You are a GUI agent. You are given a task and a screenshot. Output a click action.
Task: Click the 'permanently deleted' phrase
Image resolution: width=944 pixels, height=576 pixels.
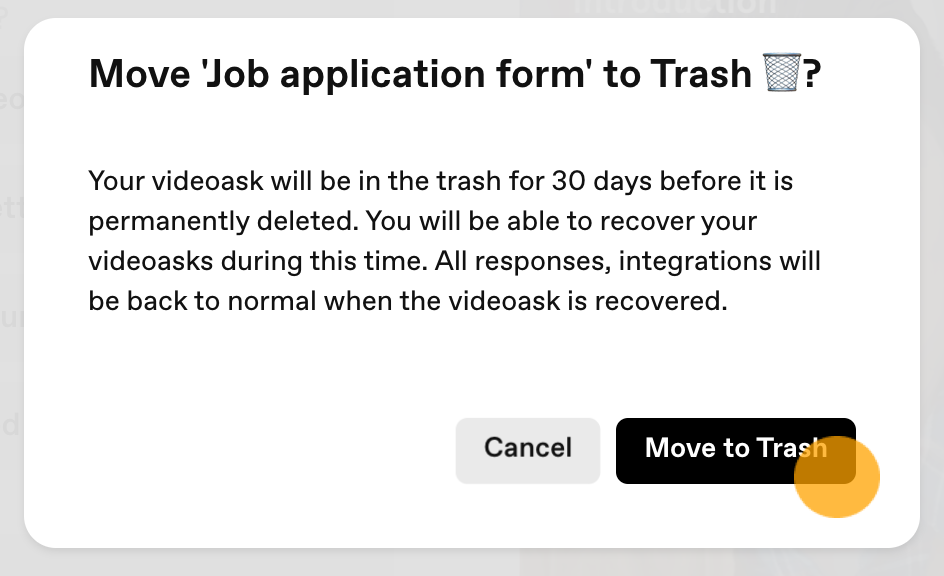tap(223, 221)
